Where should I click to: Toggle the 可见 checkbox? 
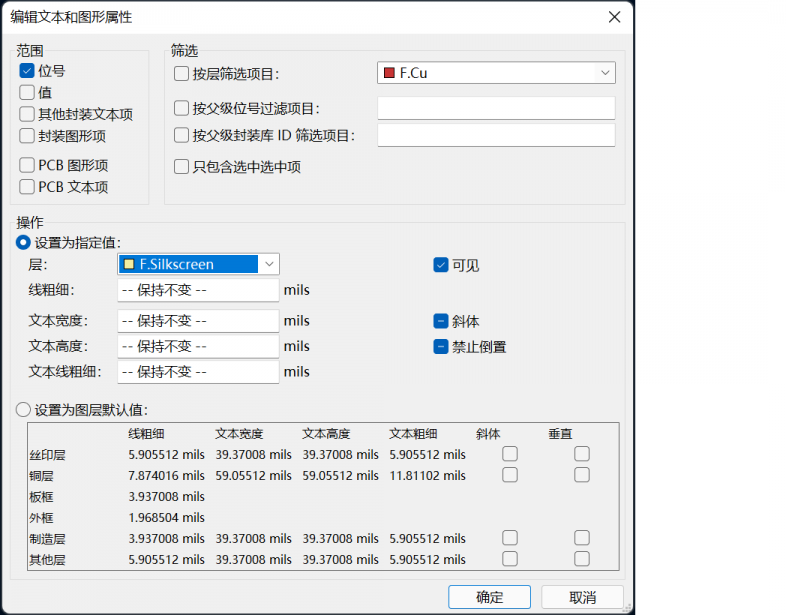click(441, 265)
